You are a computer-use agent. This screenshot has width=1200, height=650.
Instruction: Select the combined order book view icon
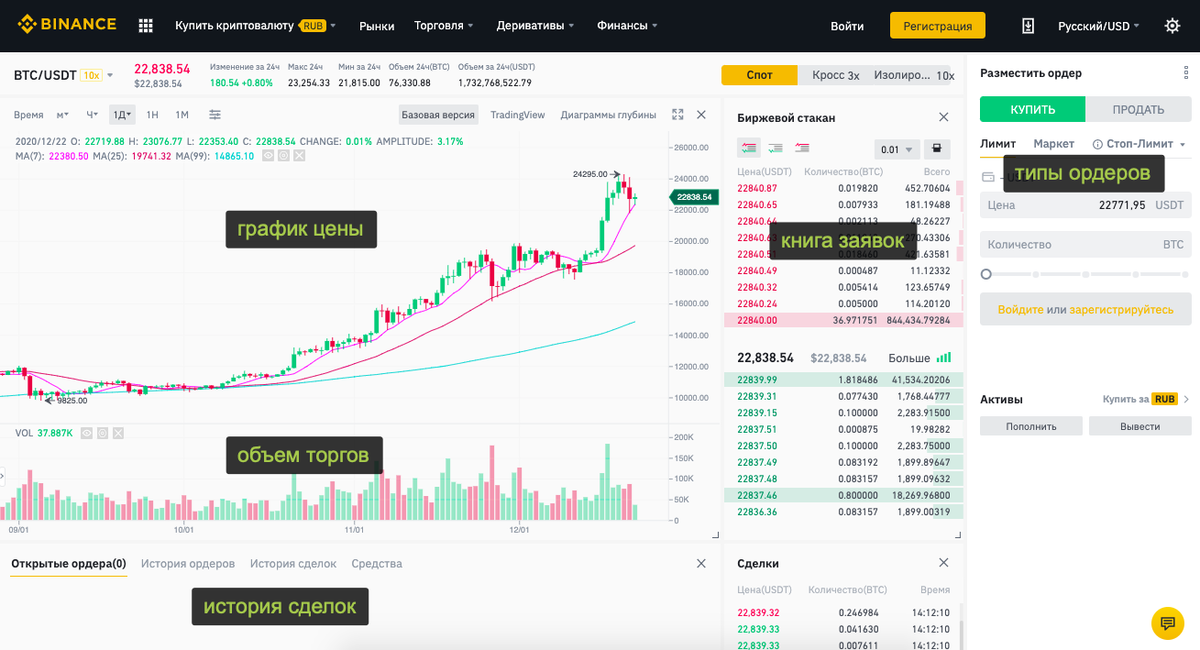point(749,148)
